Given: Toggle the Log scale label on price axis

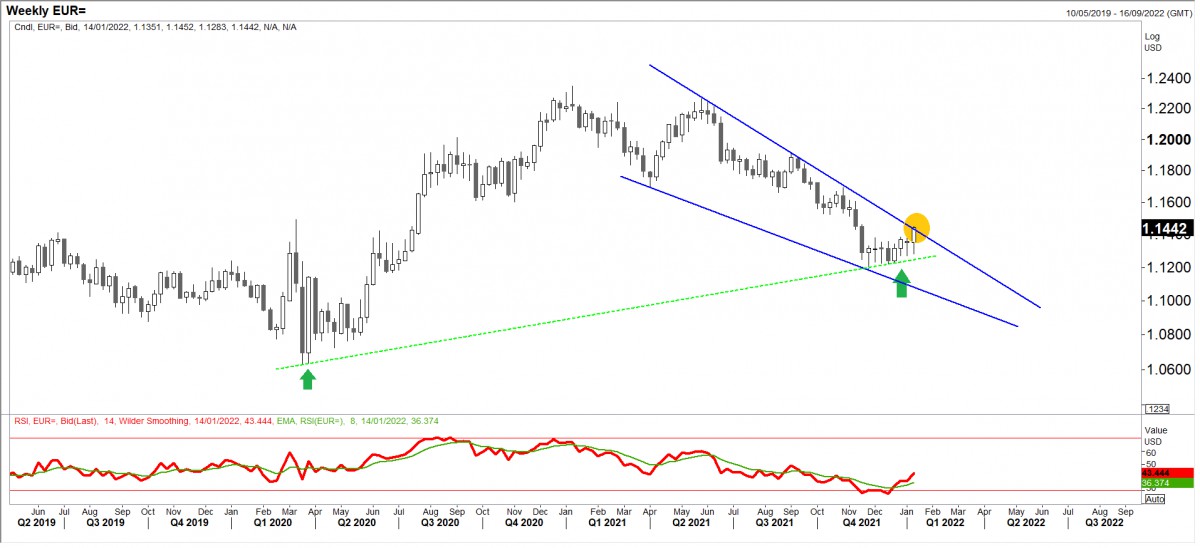Looking at the screenshot, I should click(1151, 35).
